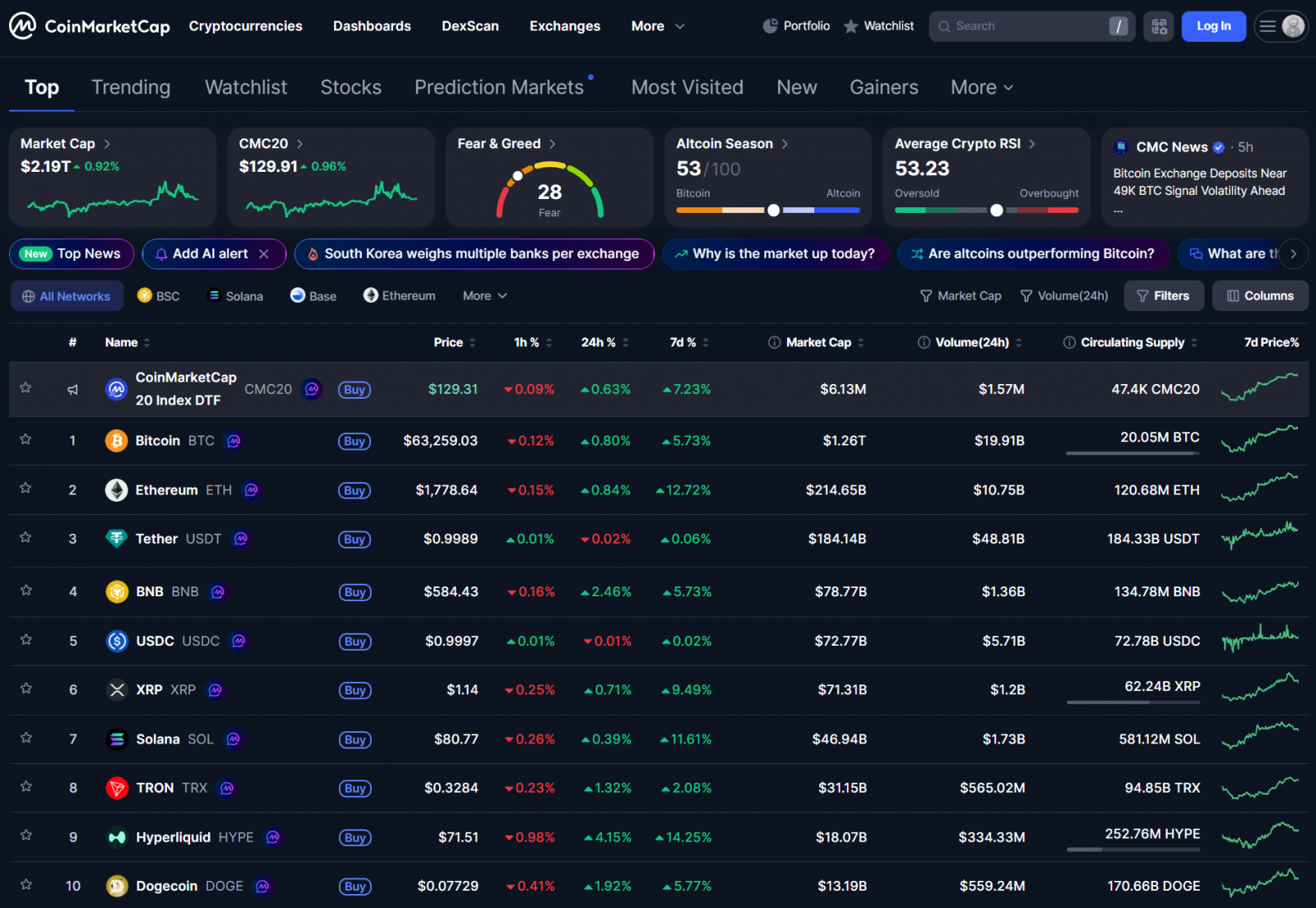Click the Log In button
This screenshot has height=908, width=1316.
click(1213, 26)
